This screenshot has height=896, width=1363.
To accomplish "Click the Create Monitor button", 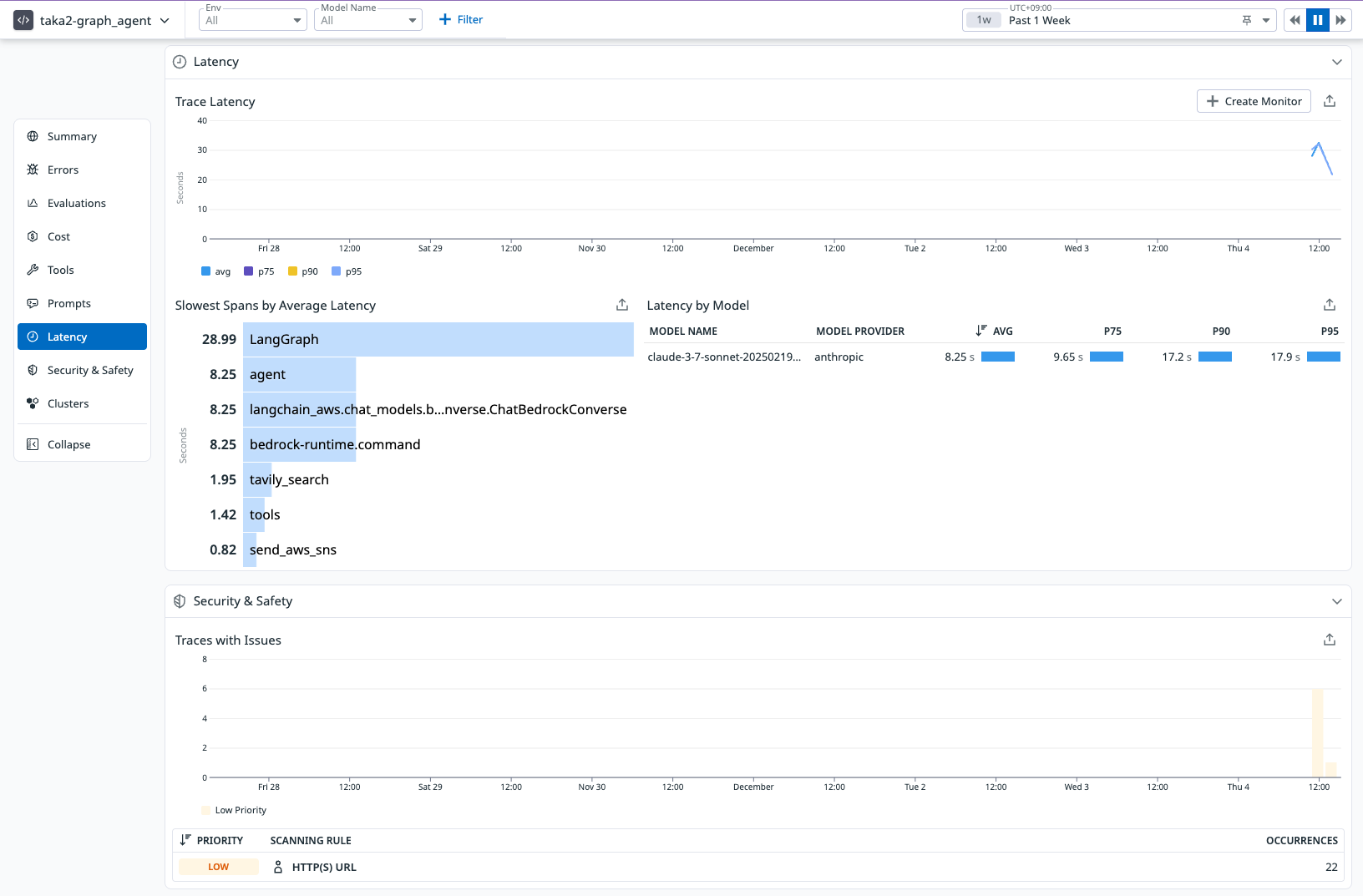I will (x=1254, y=101).
